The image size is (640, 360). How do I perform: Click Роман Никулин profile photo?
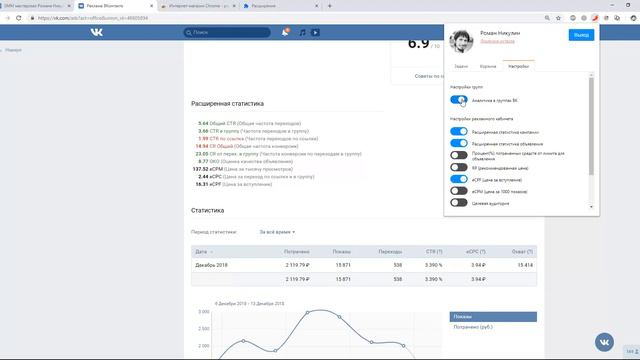click(x=461, y=41)
